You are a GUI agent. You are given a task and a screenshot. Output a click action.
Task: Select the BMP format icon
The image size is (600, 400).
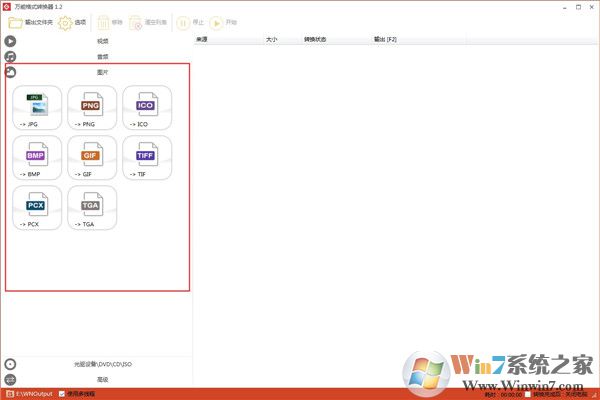38,158
